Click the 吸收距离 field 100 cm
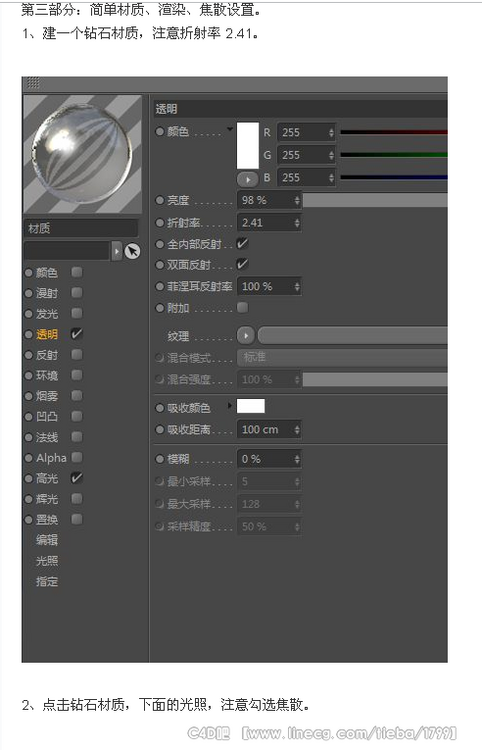 click(x=269, y=430)
